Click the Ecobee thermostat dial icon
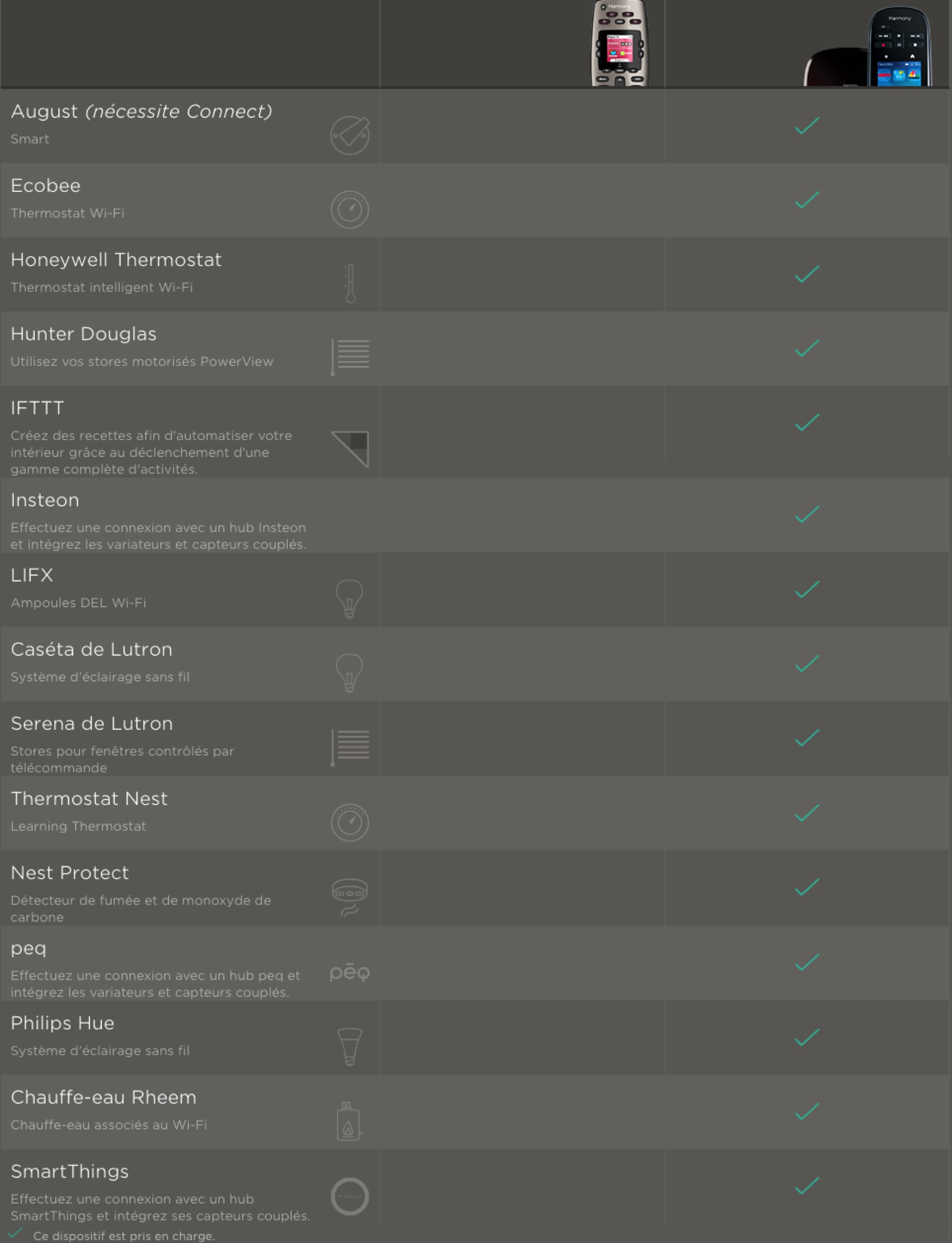Screen dimensions: 952x1243 pos(350,209)
